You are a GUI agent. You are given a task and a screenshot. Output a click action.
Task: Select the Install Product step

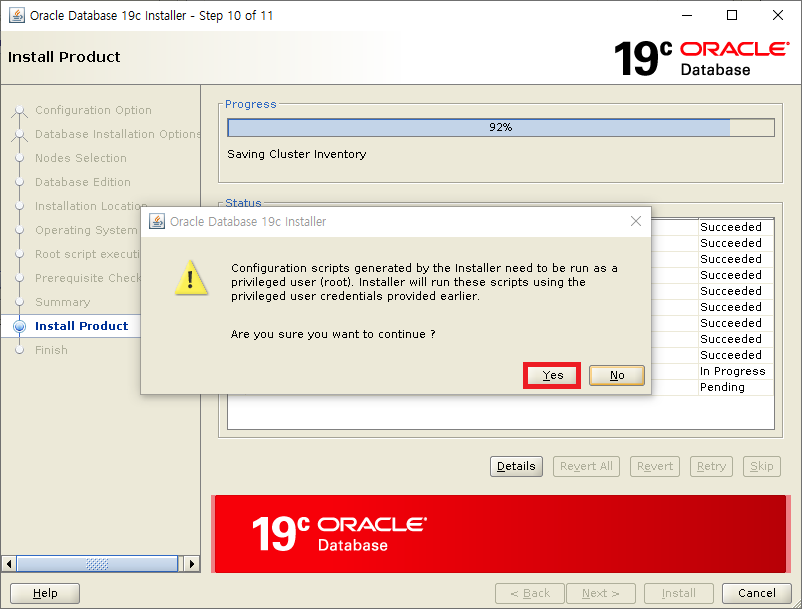point(81,326)
